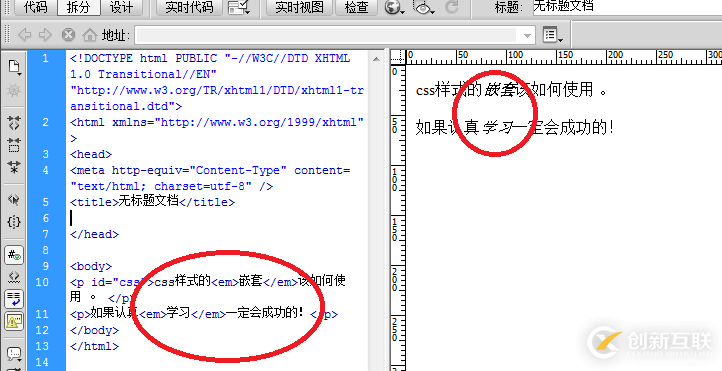
Task: Click the Expand All icon
Action: [x=14, y=166]
